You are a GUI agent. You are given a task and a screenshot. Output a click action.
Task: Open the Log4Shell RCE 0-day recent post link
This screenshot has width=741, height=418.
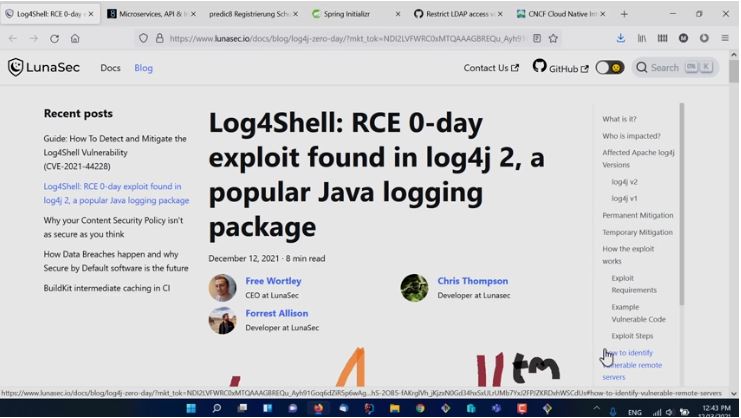(116, 193)
